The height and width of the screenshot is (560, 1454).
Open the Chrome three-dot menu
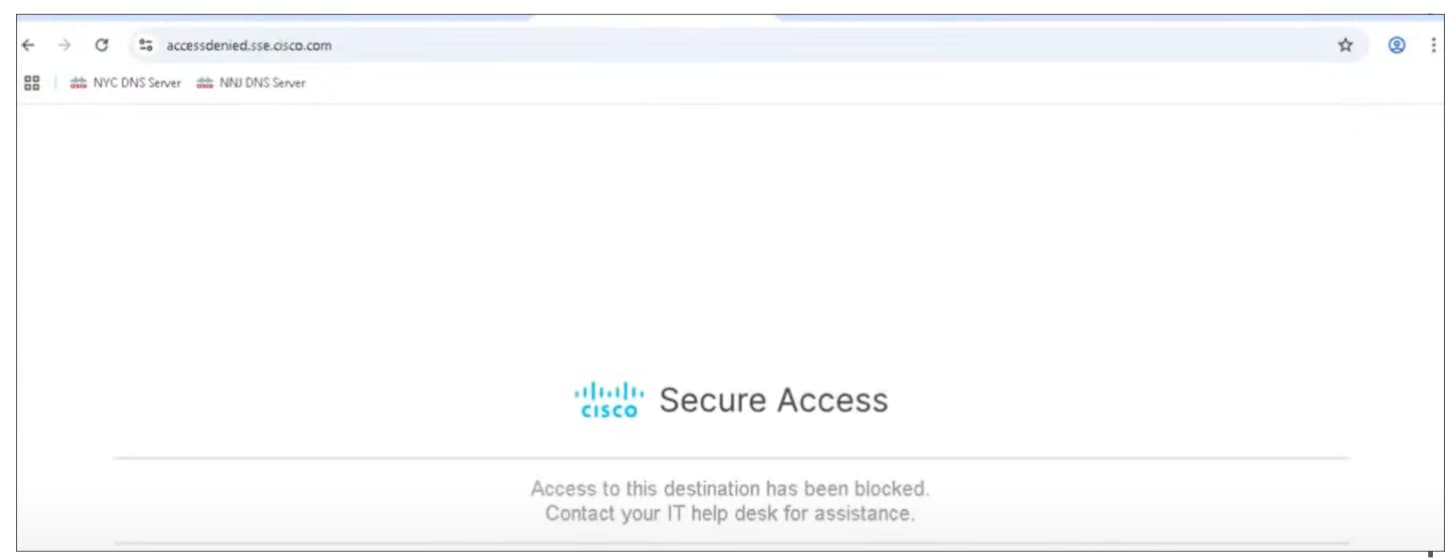[x=1434, y=45]
